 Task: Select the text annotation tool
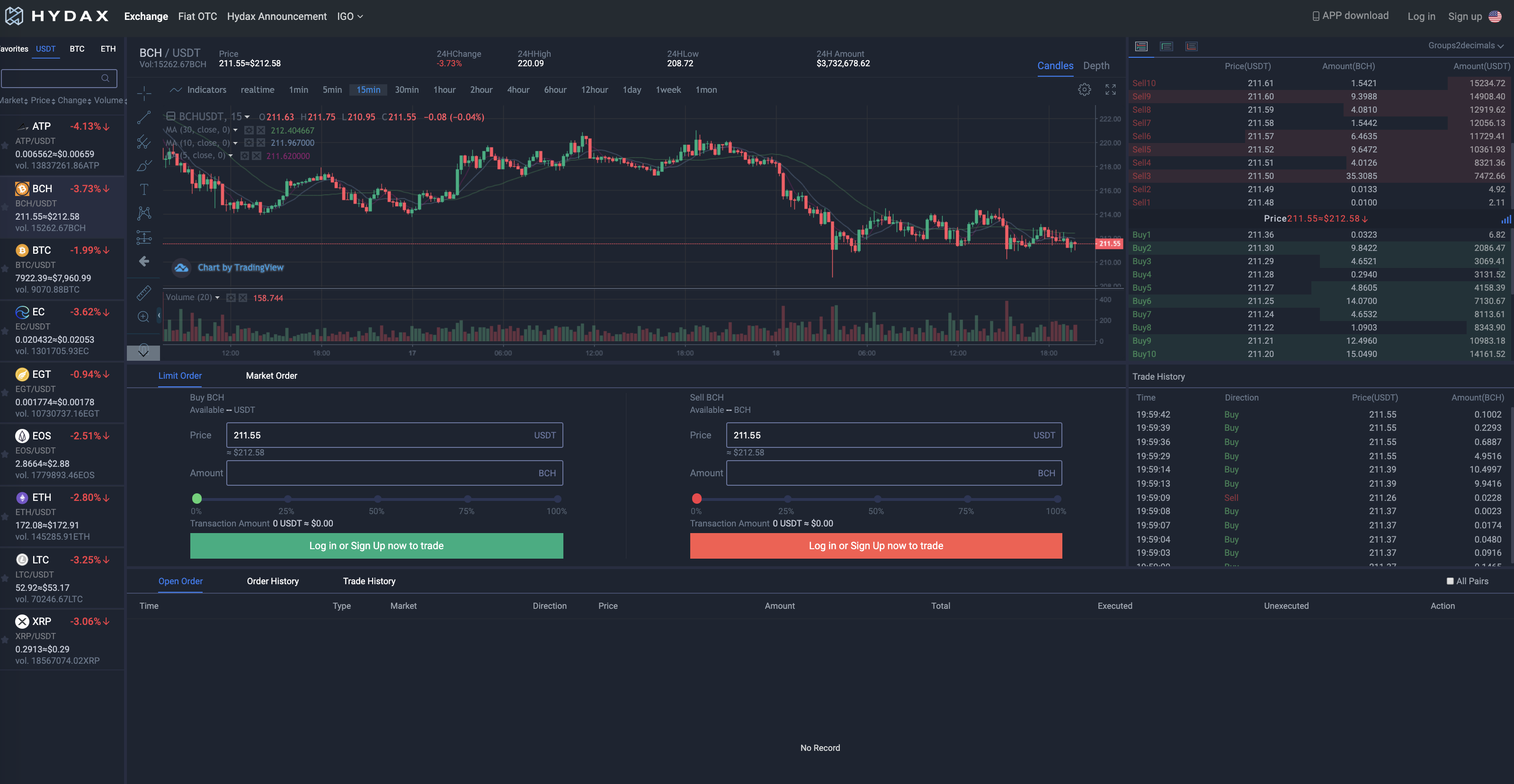coord(144,189)
